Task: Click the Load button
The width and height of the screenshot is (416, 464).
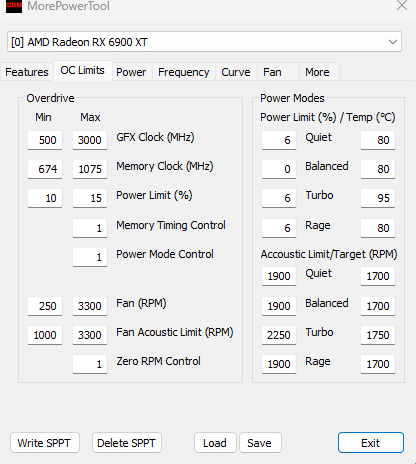Action: point(215,443)
